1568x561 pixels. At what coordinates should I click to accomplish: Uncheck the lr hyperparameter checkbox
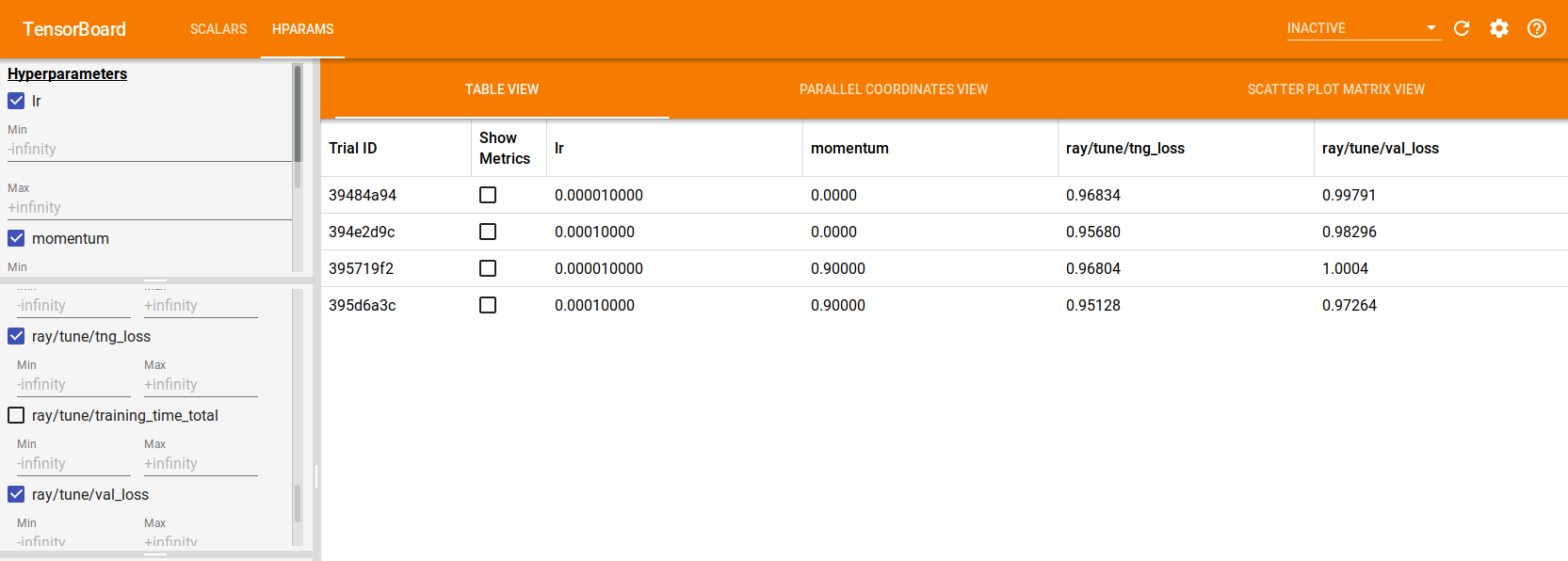[16, 101]
